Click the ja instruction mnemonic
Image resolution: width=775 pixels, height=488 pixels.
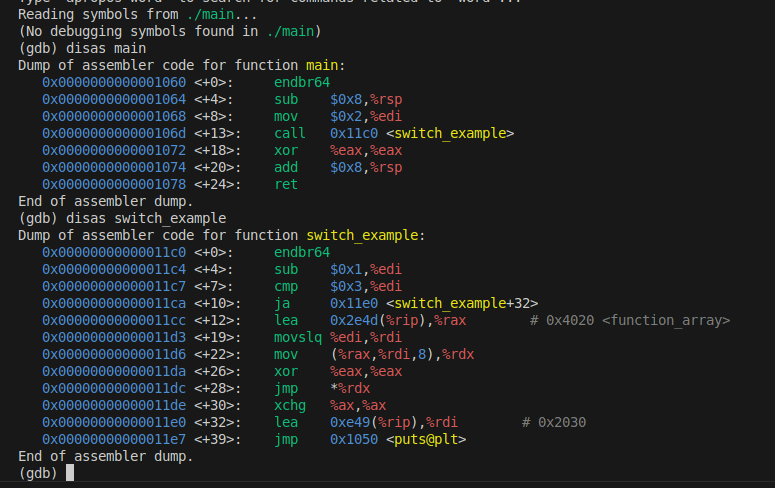(282, 303)
